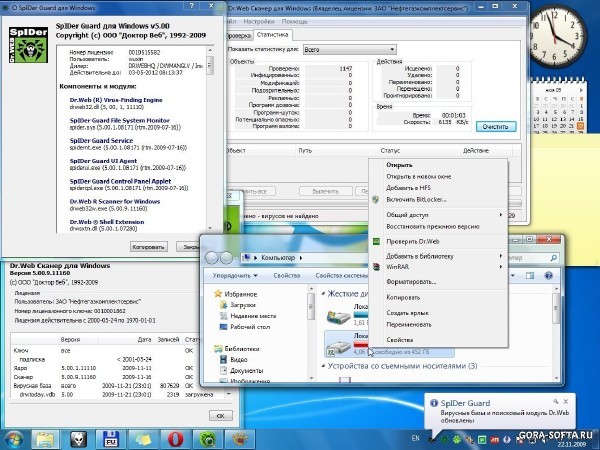Image resolution: width=600 pixels, height=450 pixels.
Task: Open balloon options wrench in SpIDer Guard notification
Action: coord(556,401)
